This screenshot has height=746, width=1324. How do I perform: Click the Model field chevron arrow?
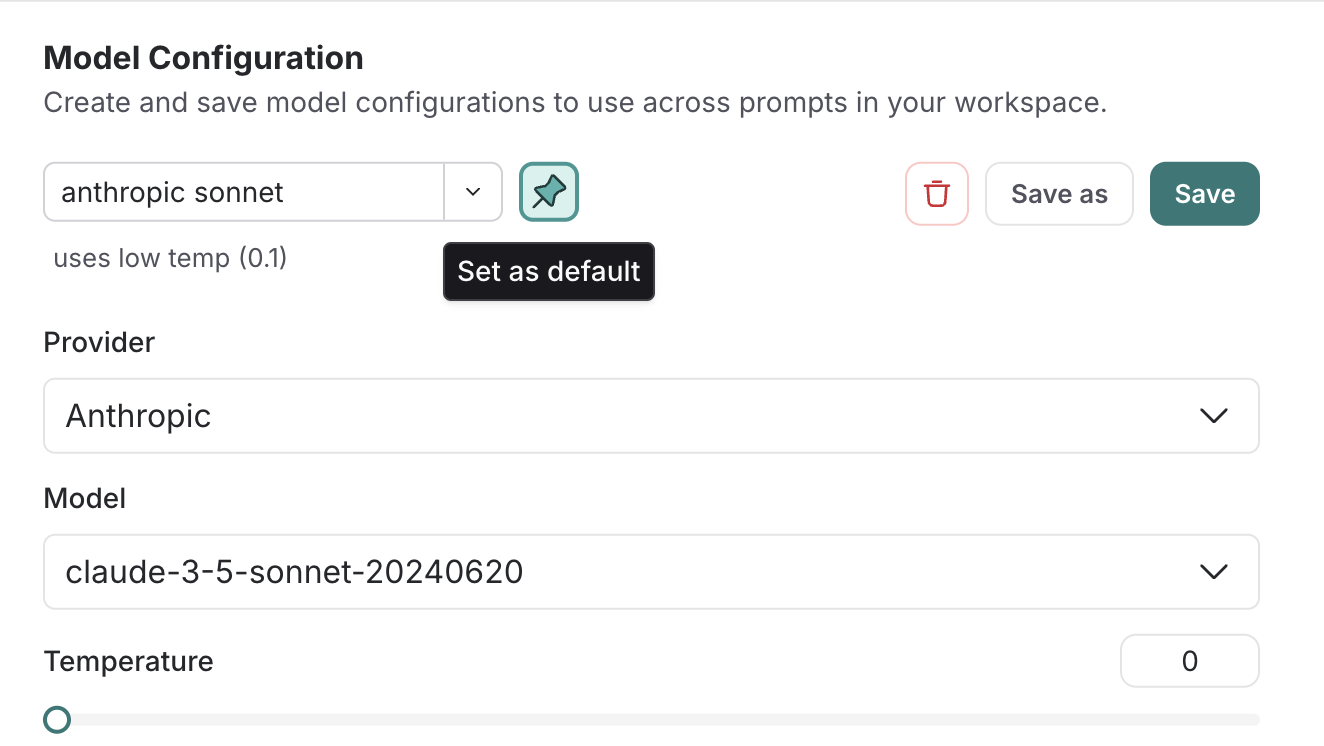pos(1213,571)
